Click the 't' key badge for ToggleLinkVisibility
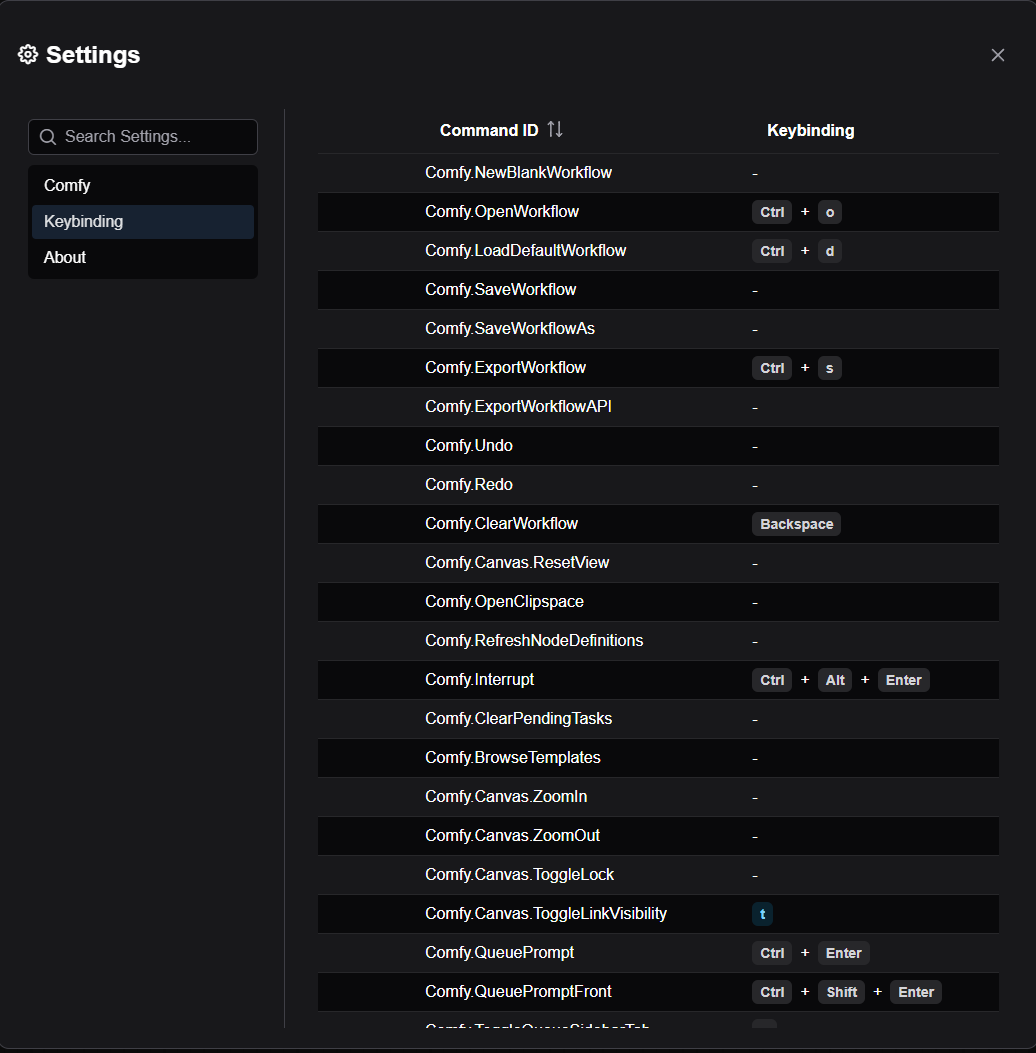The width and height of the screenshot is (1036, 1053). (x=763, y=913)
